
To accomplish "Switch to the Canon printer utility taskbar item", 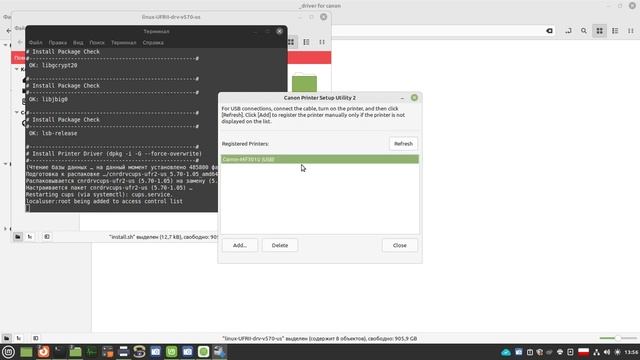I will pos(220,352).
